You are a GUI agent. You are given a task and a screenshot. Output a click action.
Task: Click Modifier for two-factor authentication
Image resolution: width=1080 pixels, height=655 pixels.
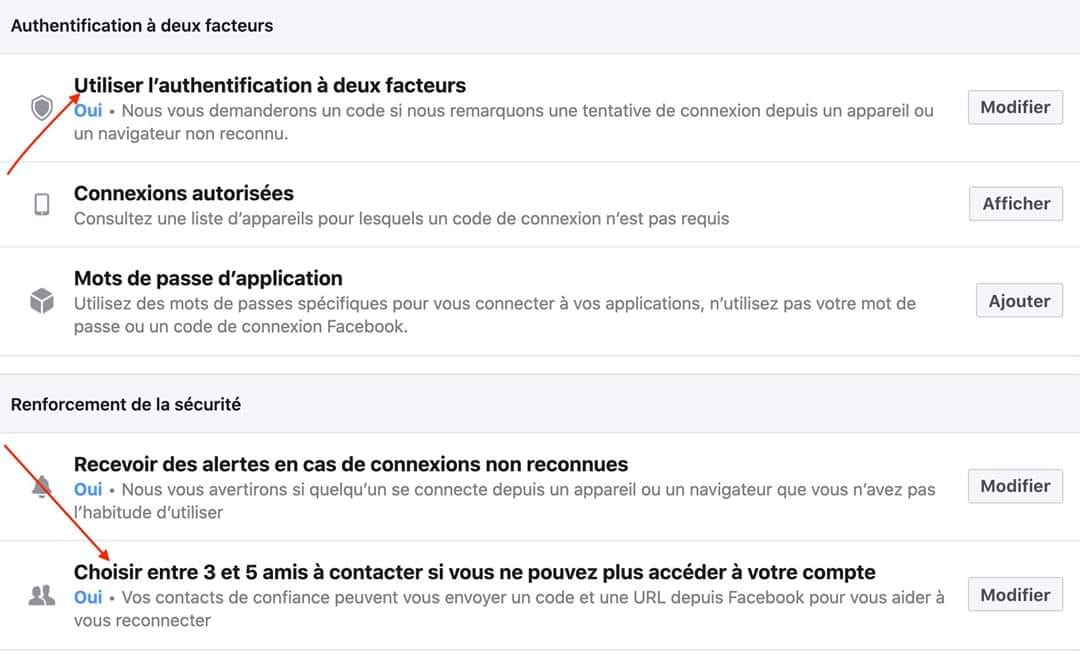1015,107
